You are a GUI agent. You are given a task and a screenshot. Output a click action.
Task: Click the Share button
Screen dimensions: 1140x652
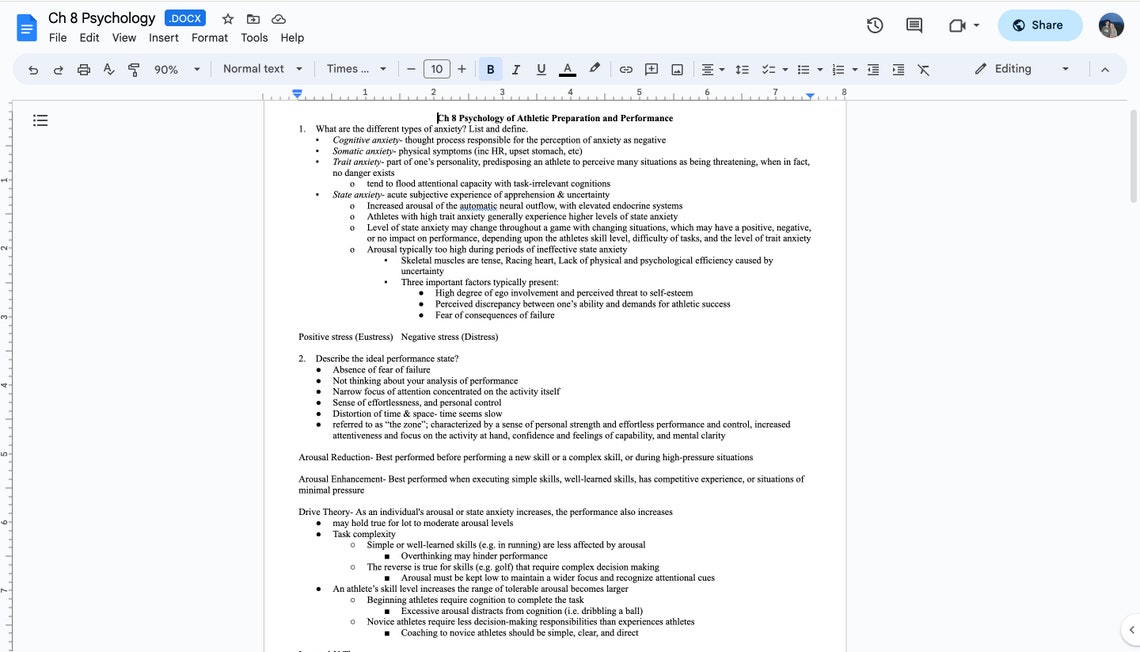(1040, 25)
